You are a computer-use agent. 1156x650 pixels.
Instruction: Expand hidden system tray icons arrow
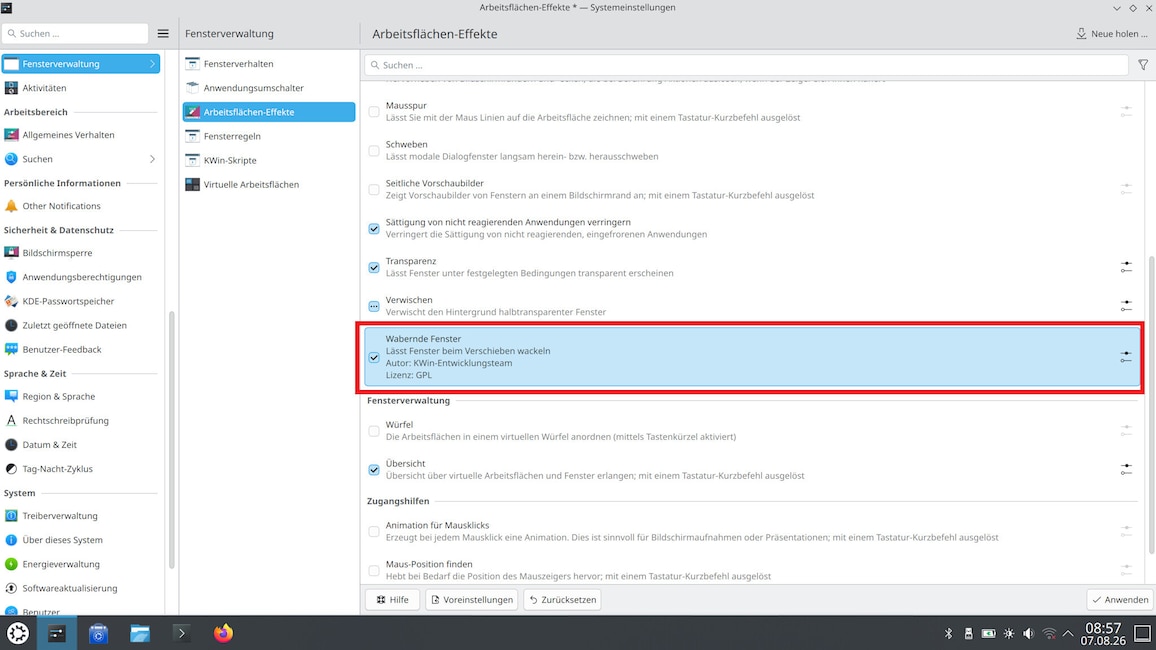[1068, 634]
